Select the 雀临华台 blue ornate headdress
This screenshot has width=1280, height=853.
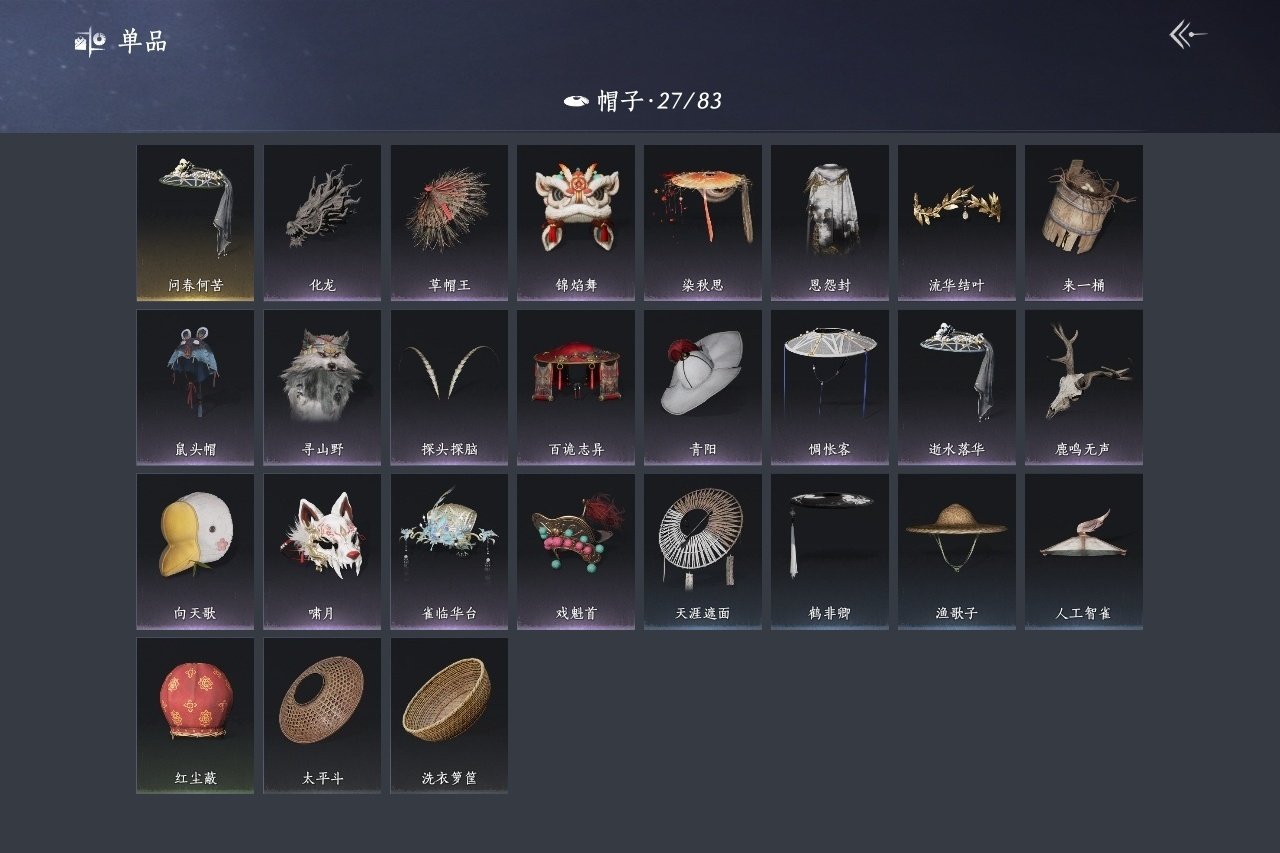coord(449,551)
